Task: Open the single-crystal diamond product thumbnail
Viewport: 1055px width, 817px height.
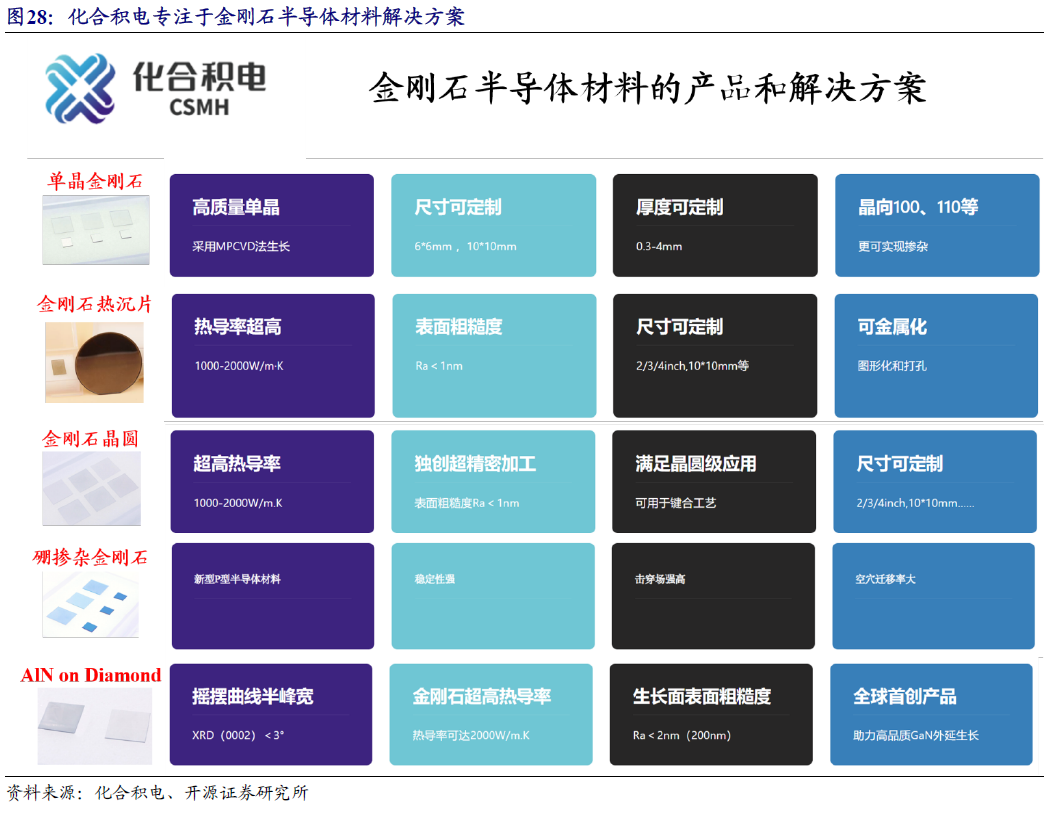Action: coord(96,229)
